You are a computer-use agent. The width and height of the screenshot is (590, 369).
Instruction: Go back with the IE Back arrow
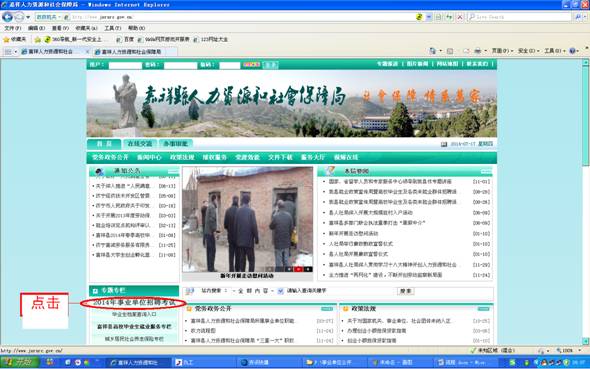pos(7,17)
